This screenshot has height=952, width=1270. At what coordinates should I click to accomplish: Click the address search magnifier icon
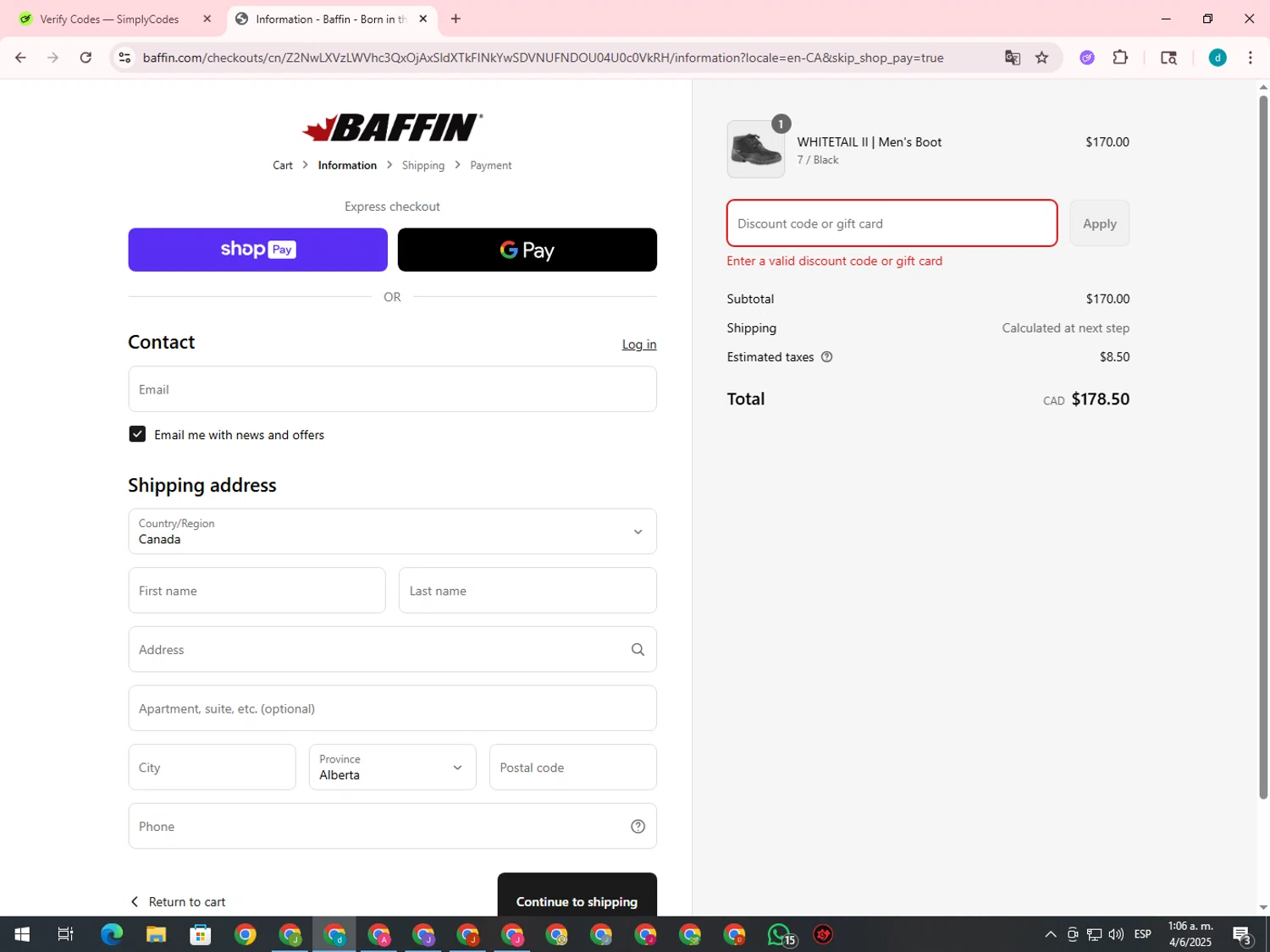point(638,649)
